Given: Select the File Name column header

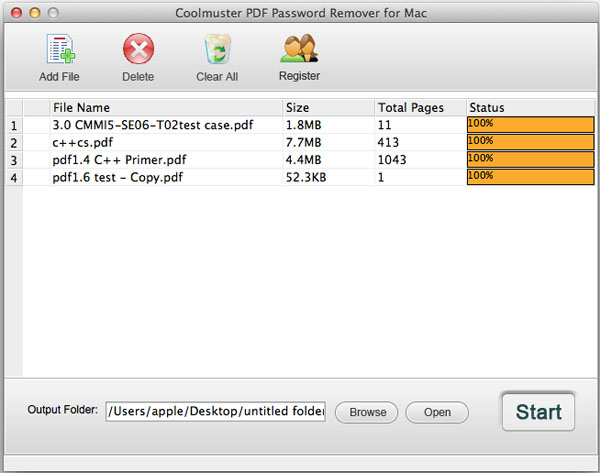Looking at the screenshot, I should click(x=166, y=108).
